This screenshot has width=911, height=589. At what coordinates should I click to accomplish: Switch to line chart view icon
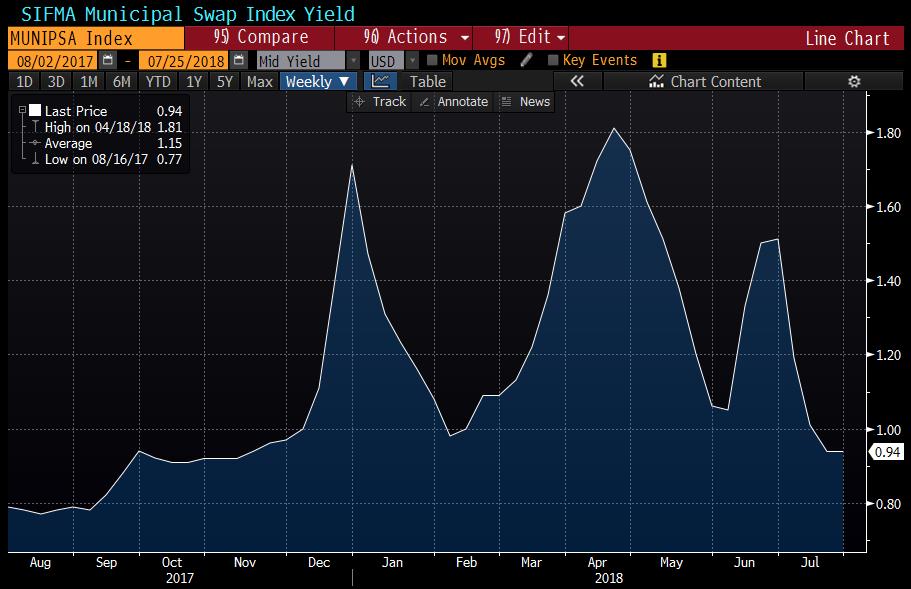coord(380,81)
